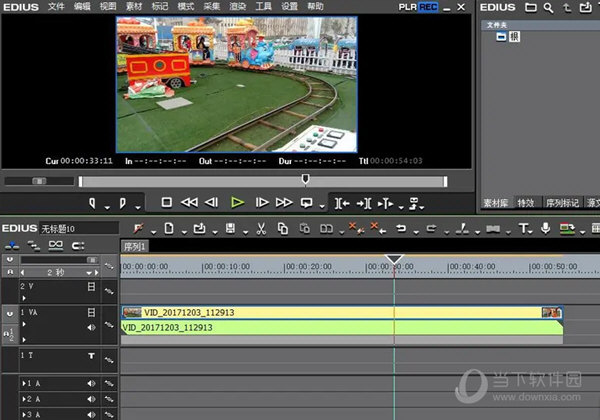The width and height of the screenshot is (600, 420).
Task: Click the Create title T icon
Action: click(523, 228)
